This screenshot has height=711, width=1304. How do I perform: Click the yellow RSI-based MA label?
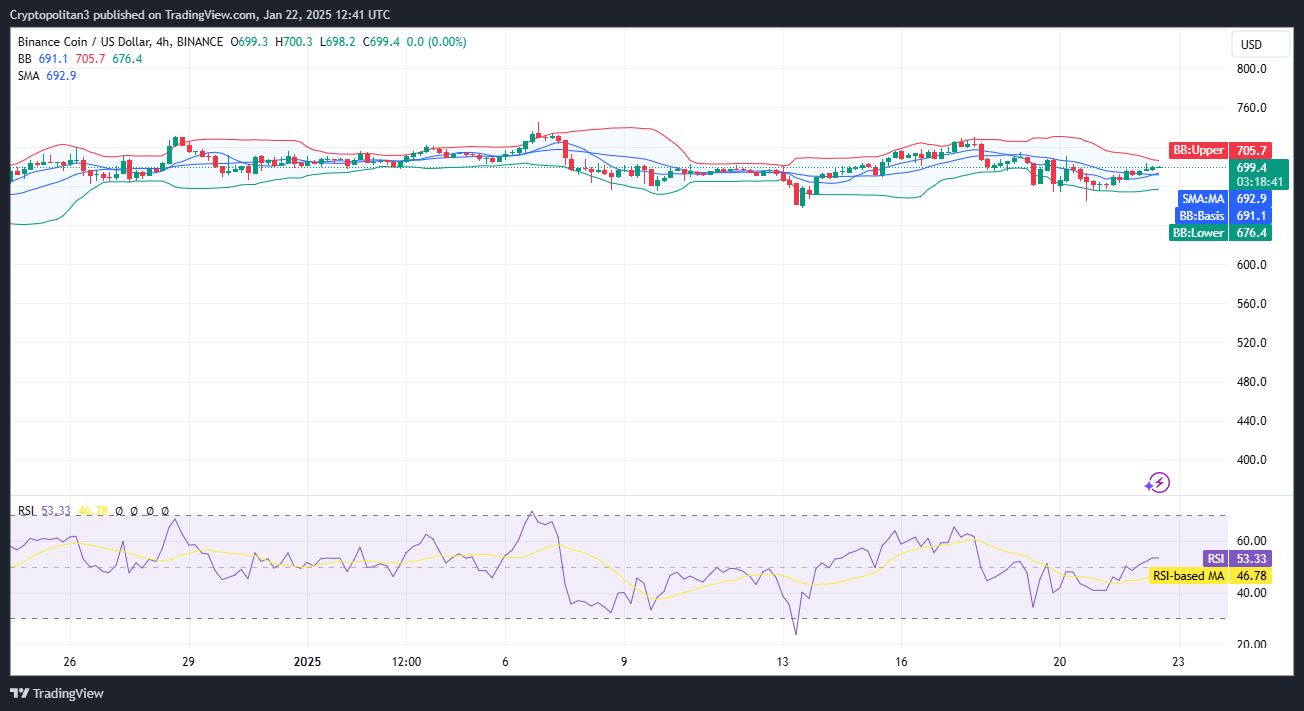click(x=1188, y=575)
